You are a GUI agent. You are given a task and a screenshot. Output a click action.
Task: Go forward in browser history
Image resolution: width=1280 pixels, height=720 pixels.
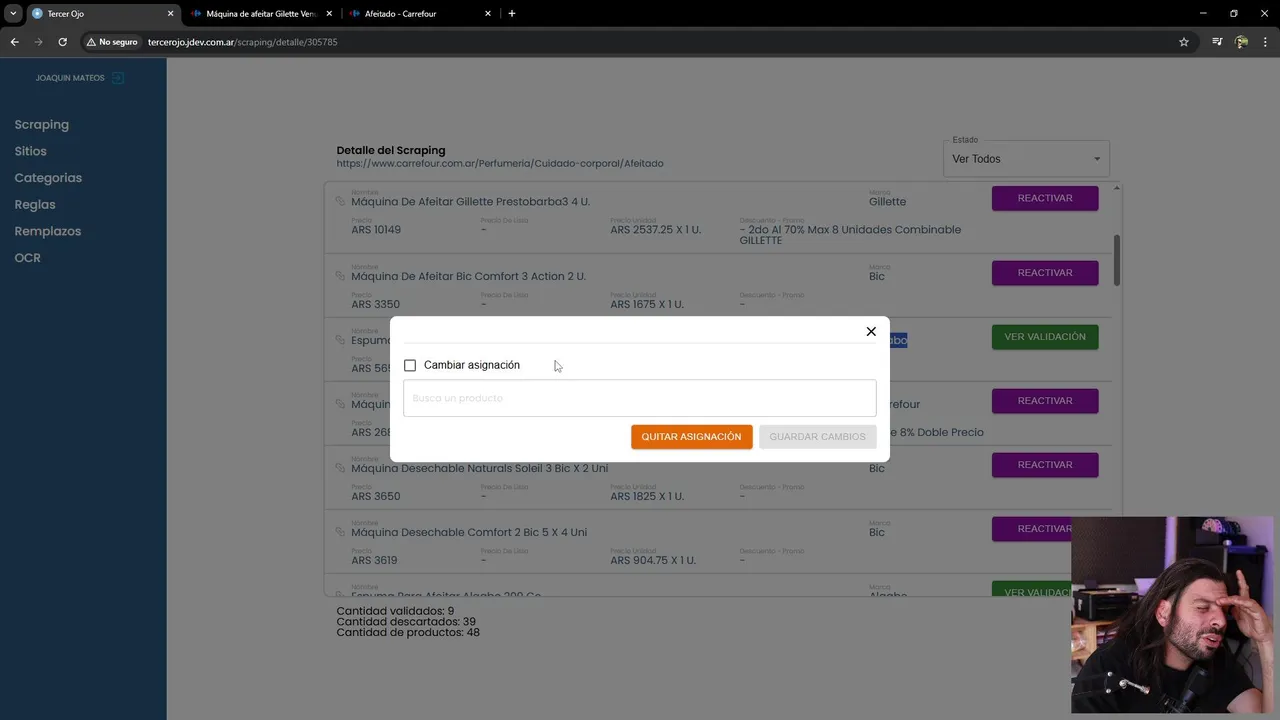click(x=38, y=42)
